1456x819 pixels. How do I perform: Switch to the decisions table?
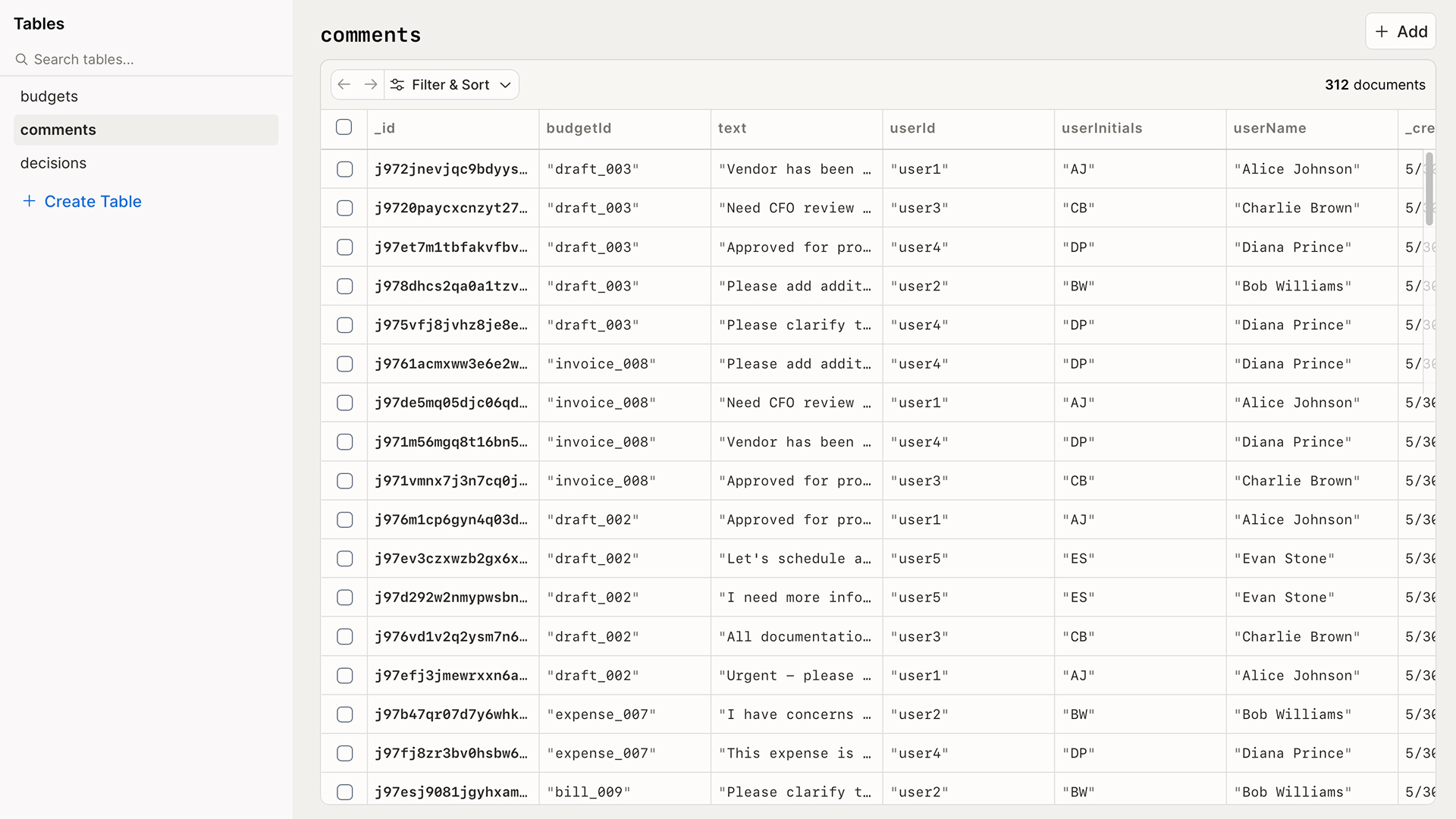click(x=53, y=163)
